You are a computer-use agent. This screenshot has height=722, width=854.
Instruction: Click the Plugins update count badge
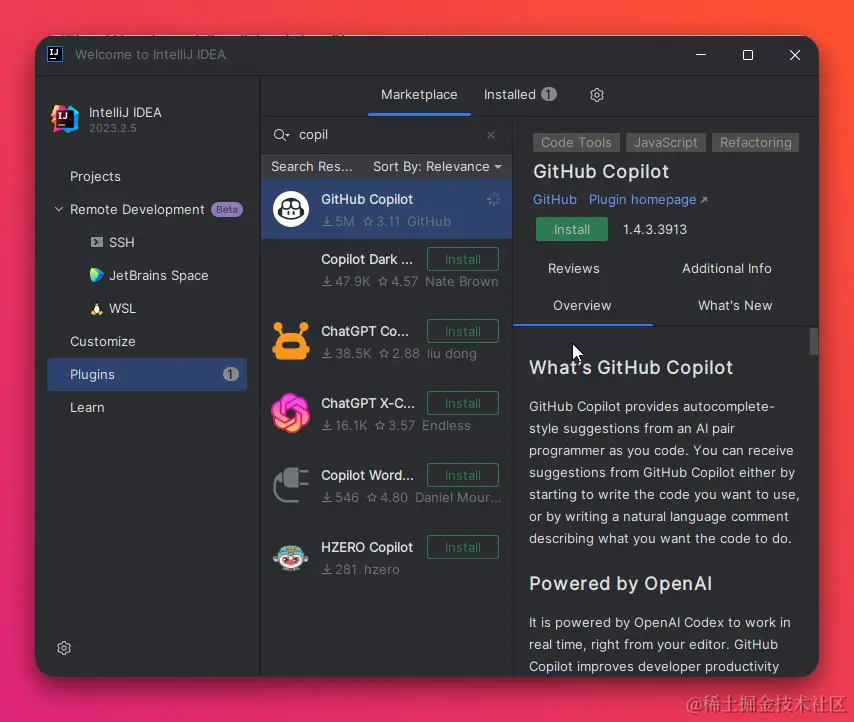(230, 374)
